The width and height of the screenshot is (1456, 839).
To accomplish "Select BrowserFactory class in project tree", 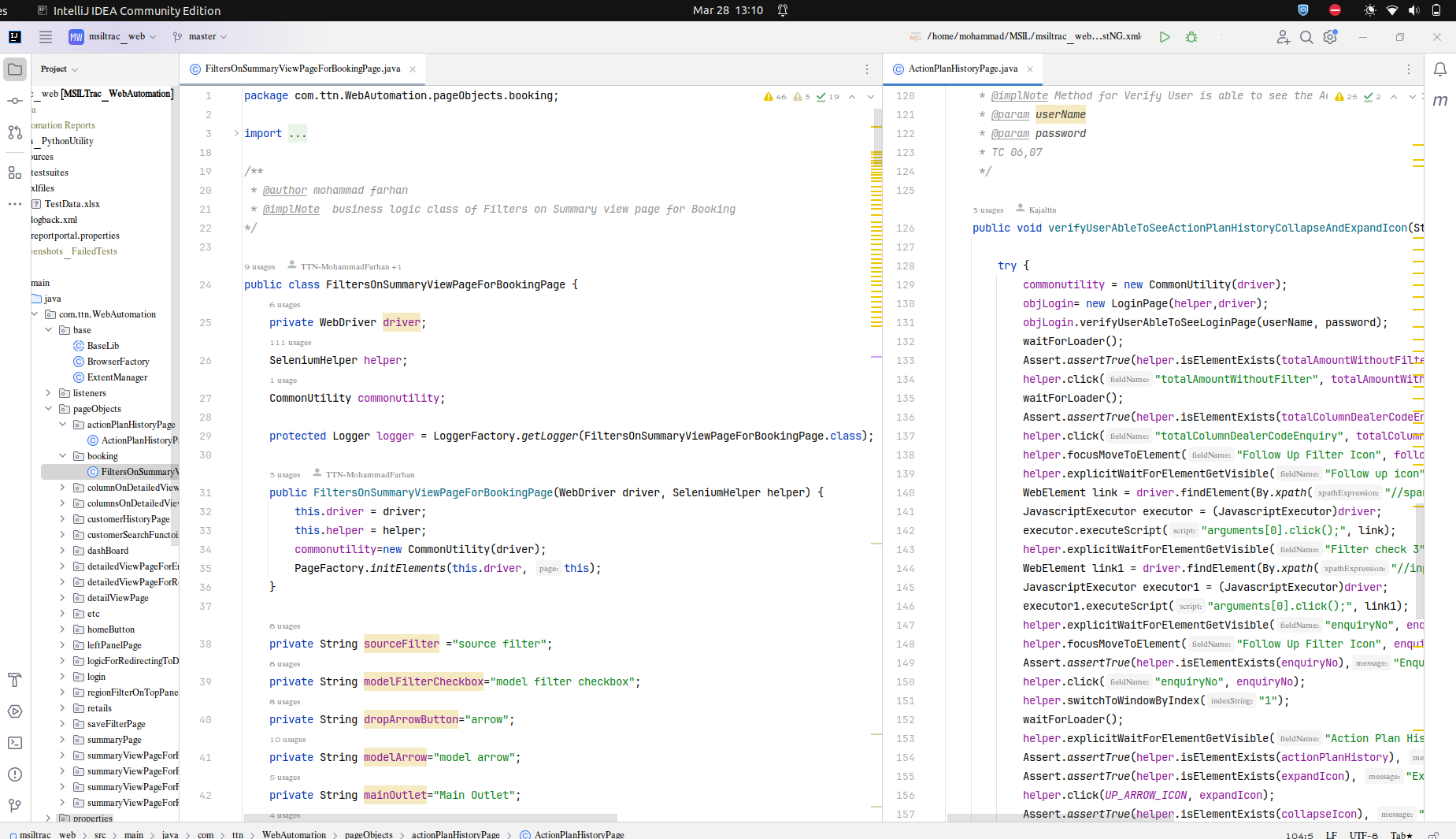I will (117, 362).
